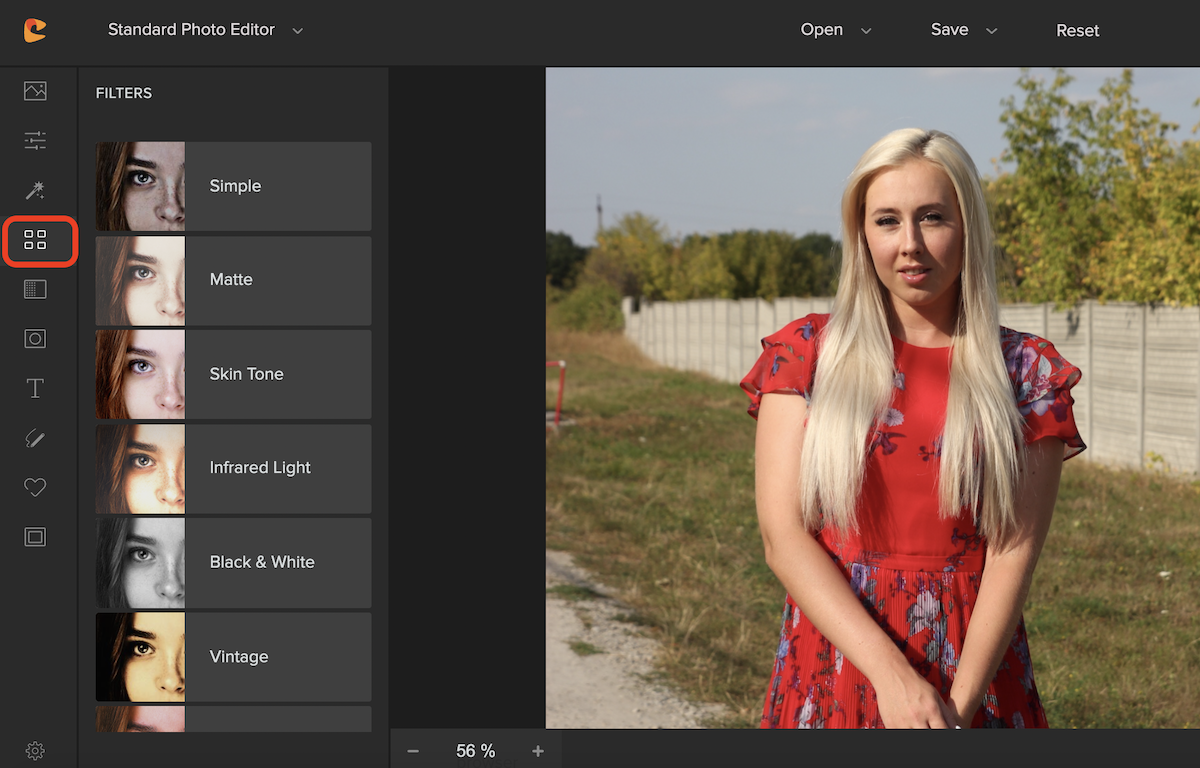Select the brush drawing tool

click(35, 438)
